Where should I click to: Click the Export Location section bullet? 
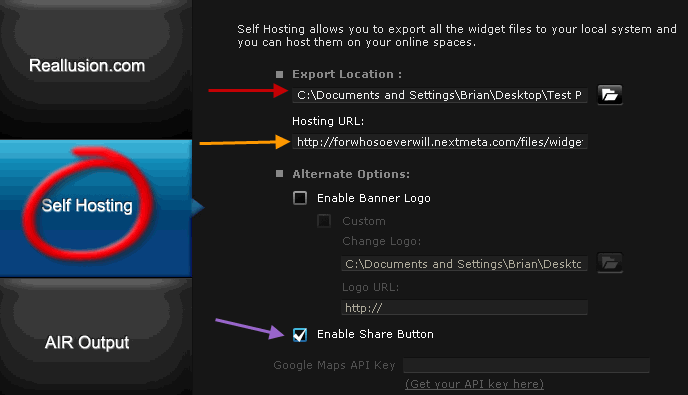280,74
